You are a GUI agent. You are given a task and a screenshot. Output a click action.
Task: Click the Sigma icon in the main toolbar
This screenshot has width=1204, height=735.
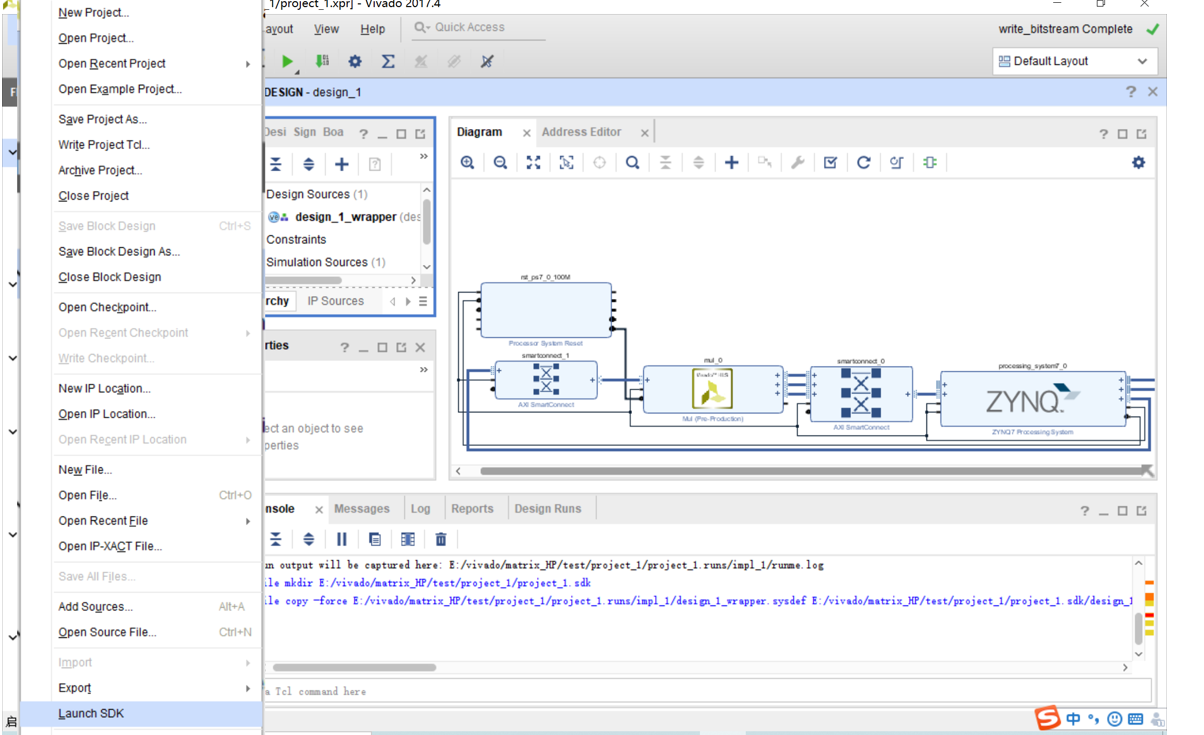pos(388,61)
